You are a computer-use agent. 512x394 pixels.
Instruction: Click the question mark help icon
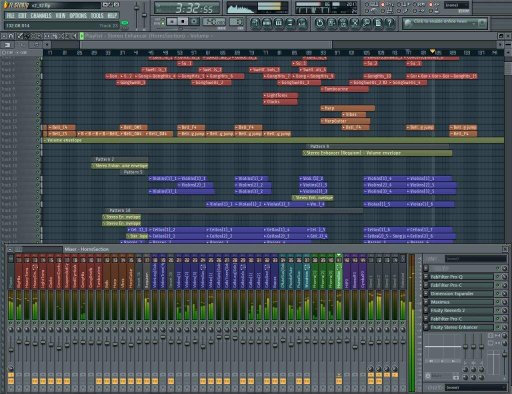[x=389, y=23]
